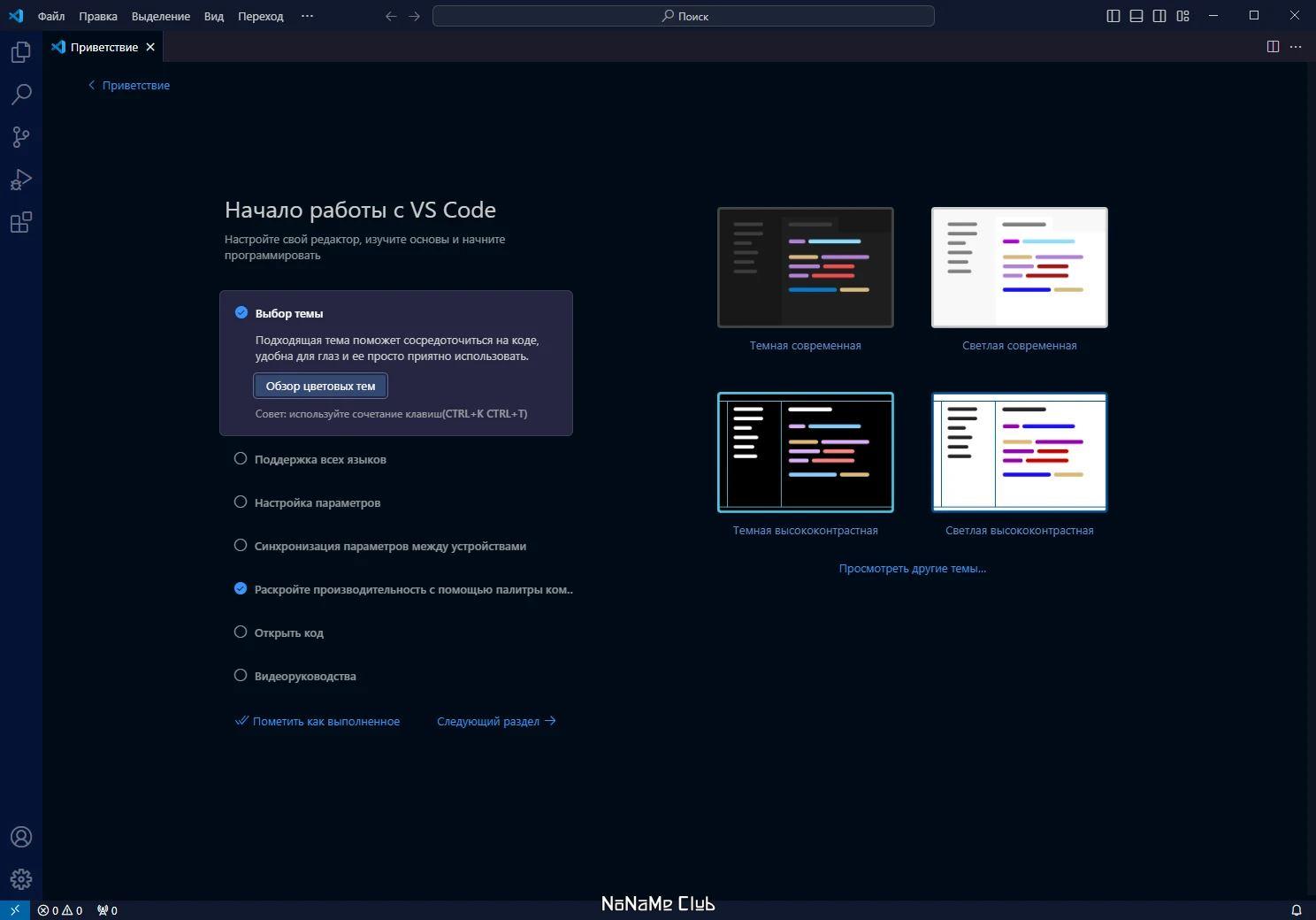Select the Светлая высококонтрастная theme thumbnail
Viewport: 1316px width, 920px height.
1020,452
